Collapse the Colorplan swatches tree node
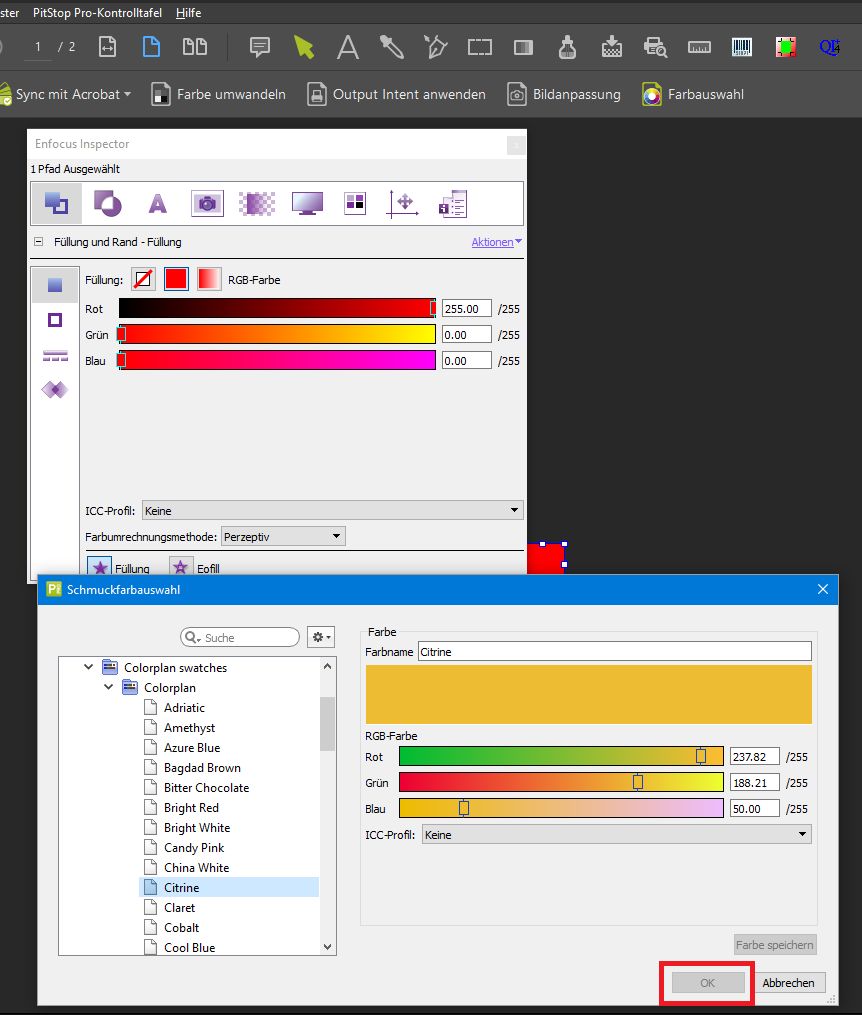Image resolution: width=862 pixels, height=1015 pixels. [x=89, y=667]
